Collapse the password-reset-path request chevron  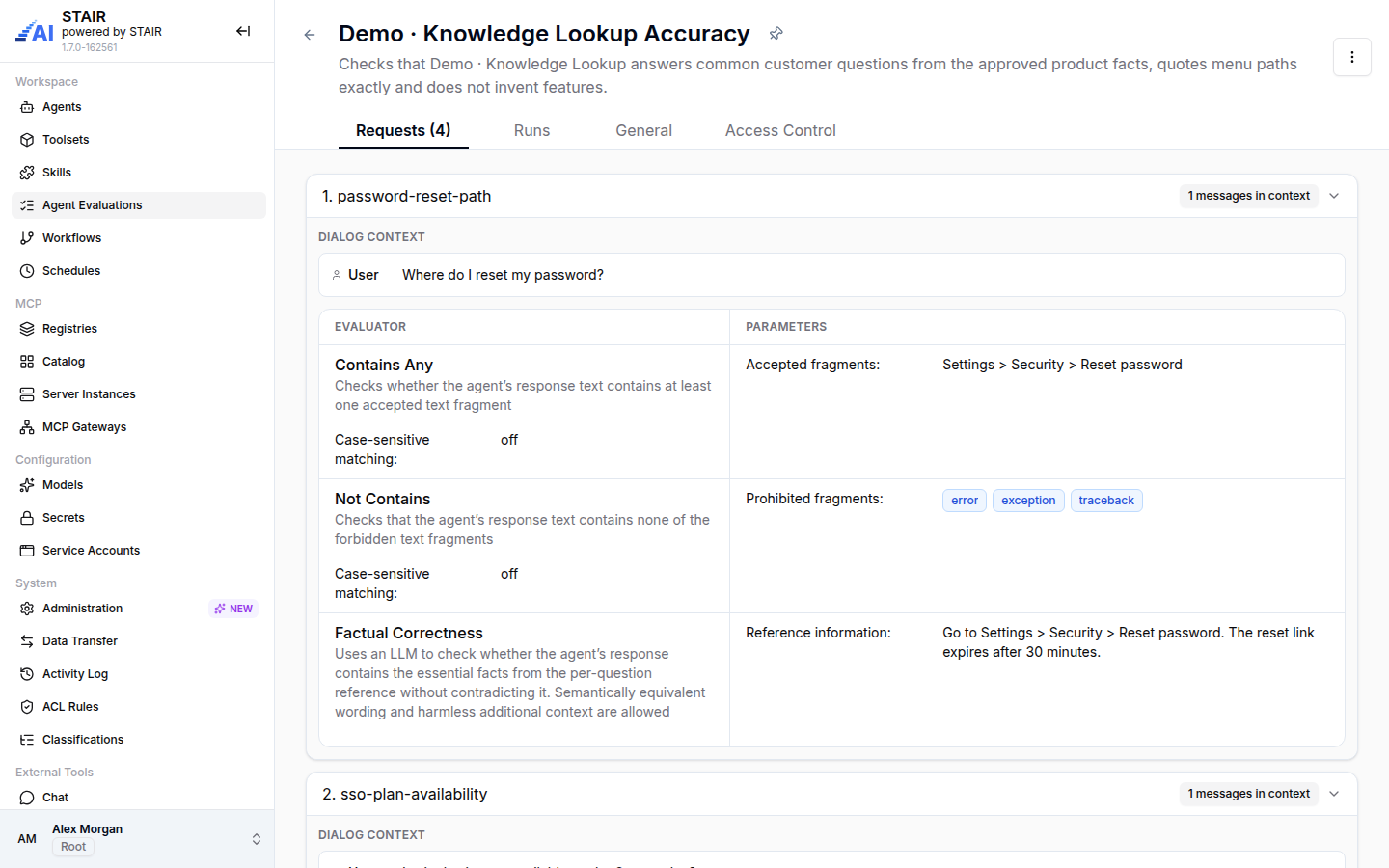tap(1334, 196)
